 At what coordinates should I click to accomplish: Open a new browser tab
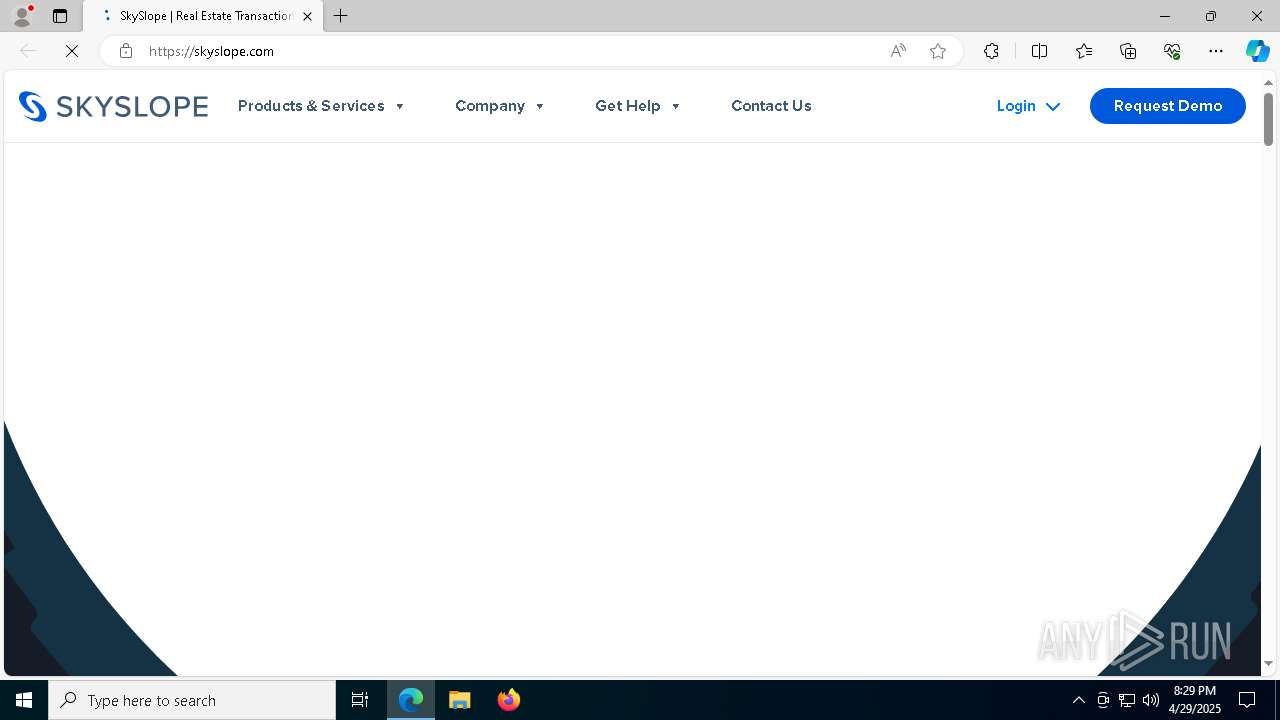(x=341, y=16)
